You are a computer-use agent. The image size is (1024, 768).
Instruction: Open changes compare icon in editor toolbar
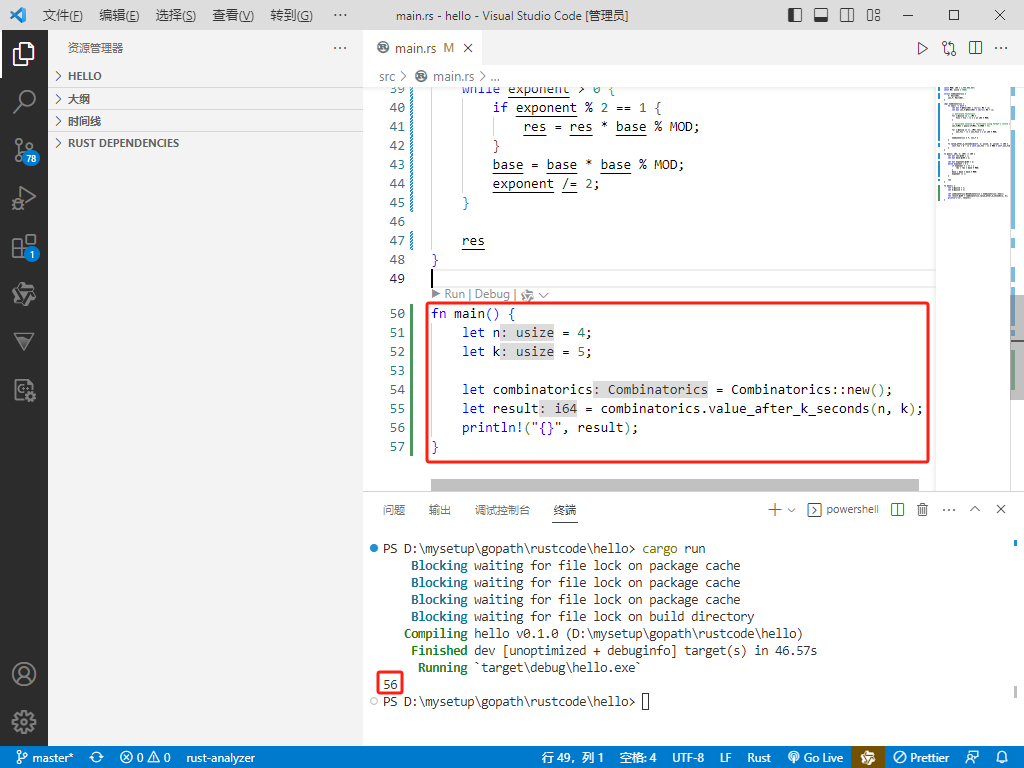pos(949,48)
